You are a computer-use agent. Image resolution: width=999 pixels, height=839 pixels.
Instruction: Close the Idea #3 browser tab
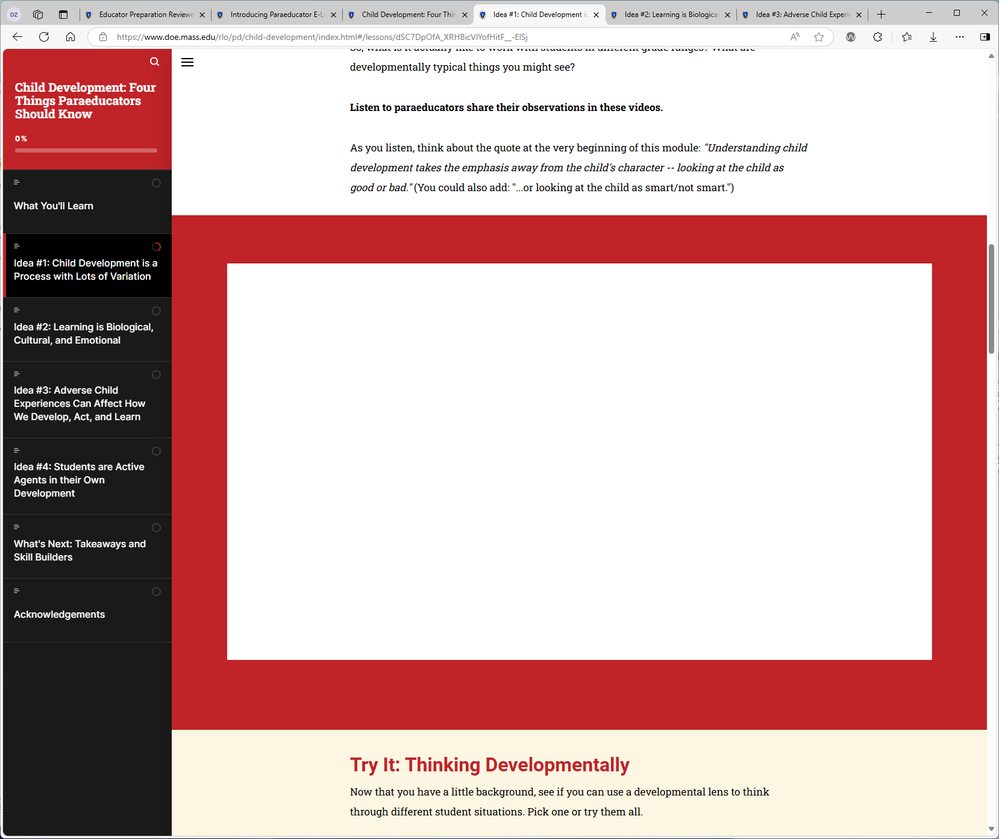[x=859, y=15]
